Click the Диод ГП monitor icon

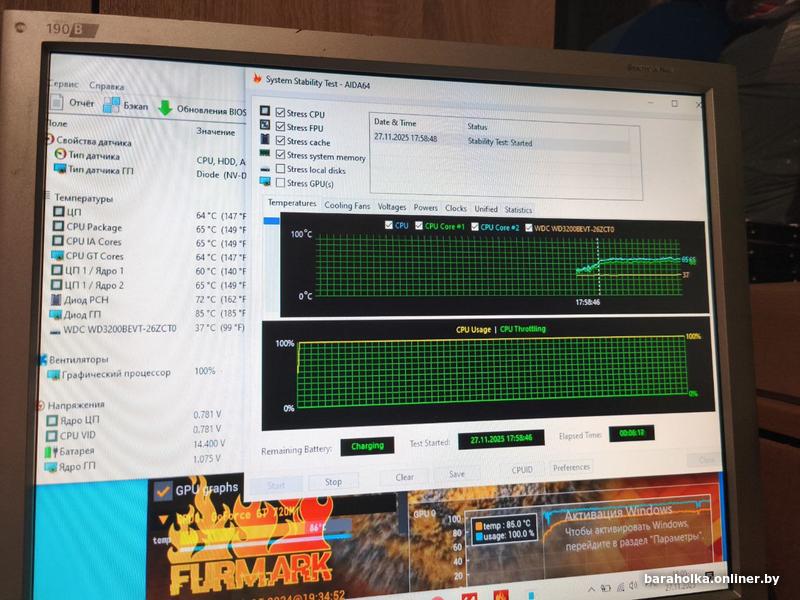click(55, 314)
